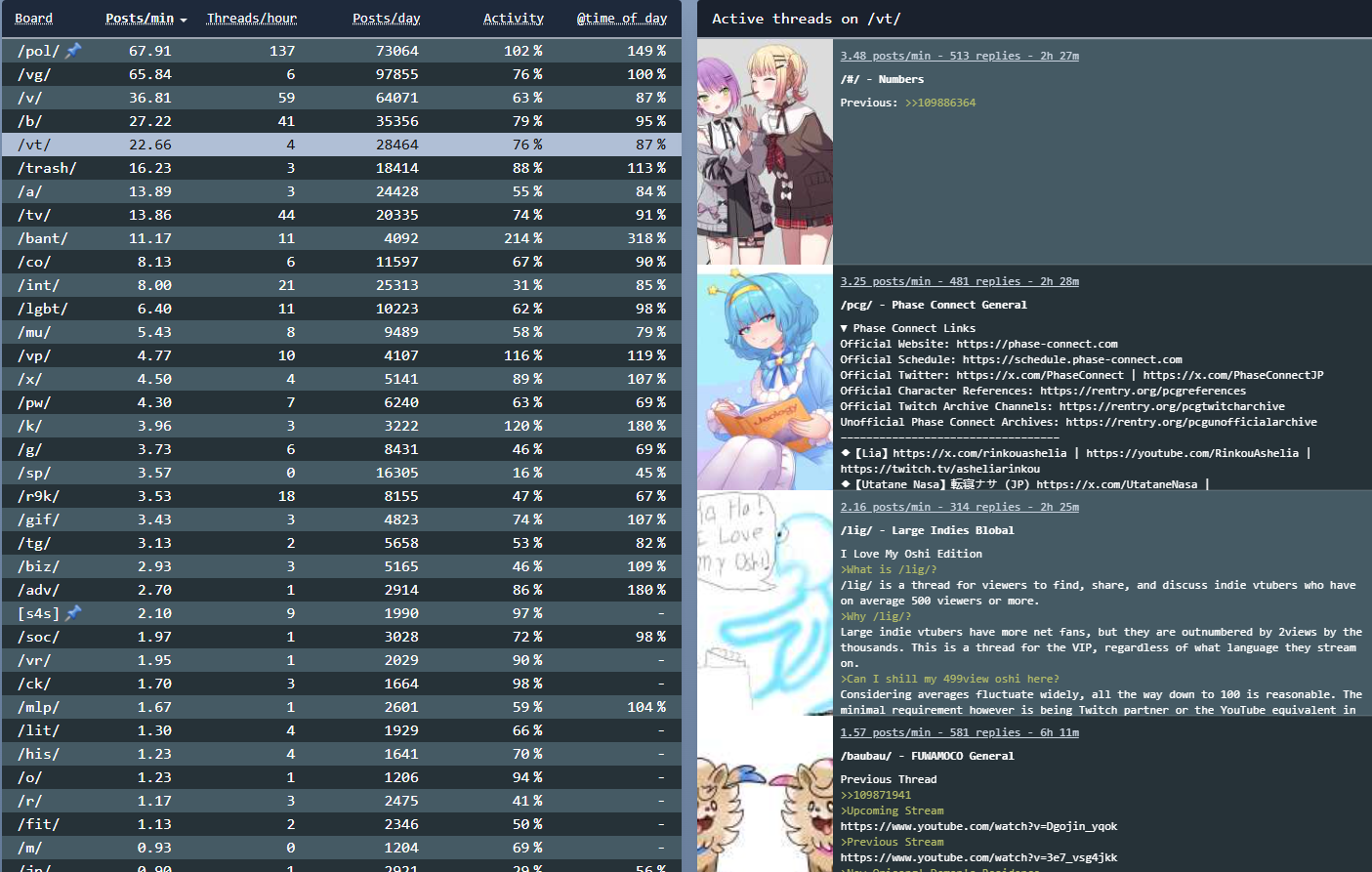Select the /vg/ board row
1372x872 pixels.
[x=342, y=74]
